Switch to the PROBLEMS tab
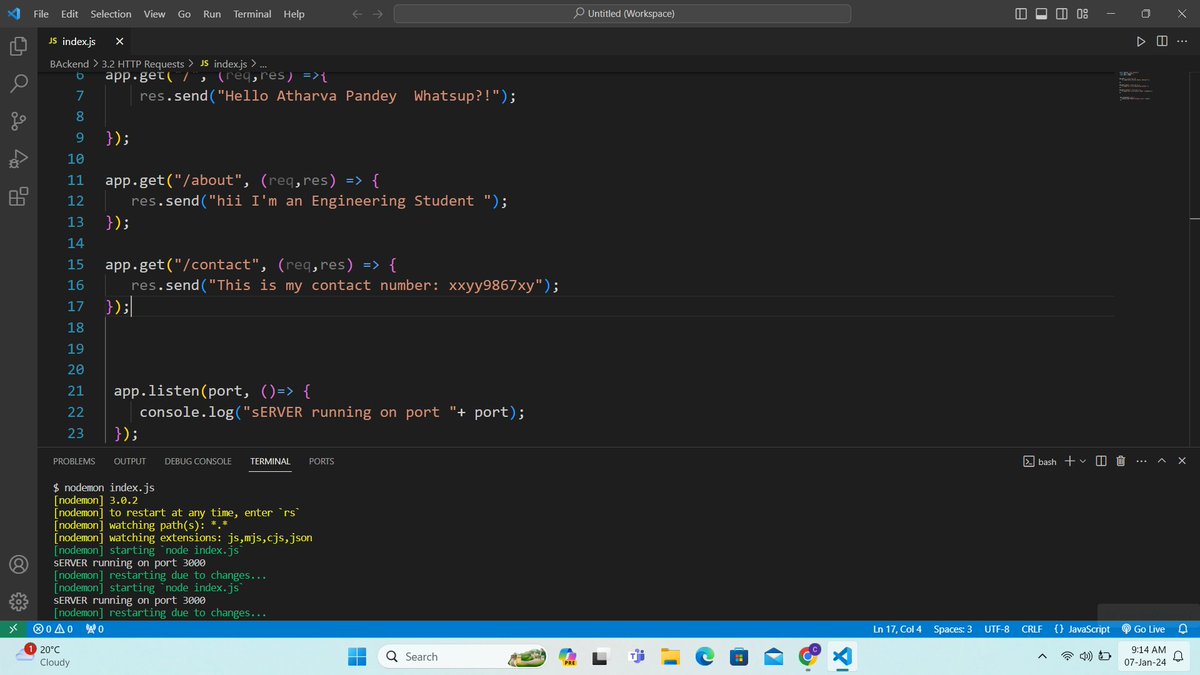This screenshot has height=675, width=1200. [x=73, y=461]
